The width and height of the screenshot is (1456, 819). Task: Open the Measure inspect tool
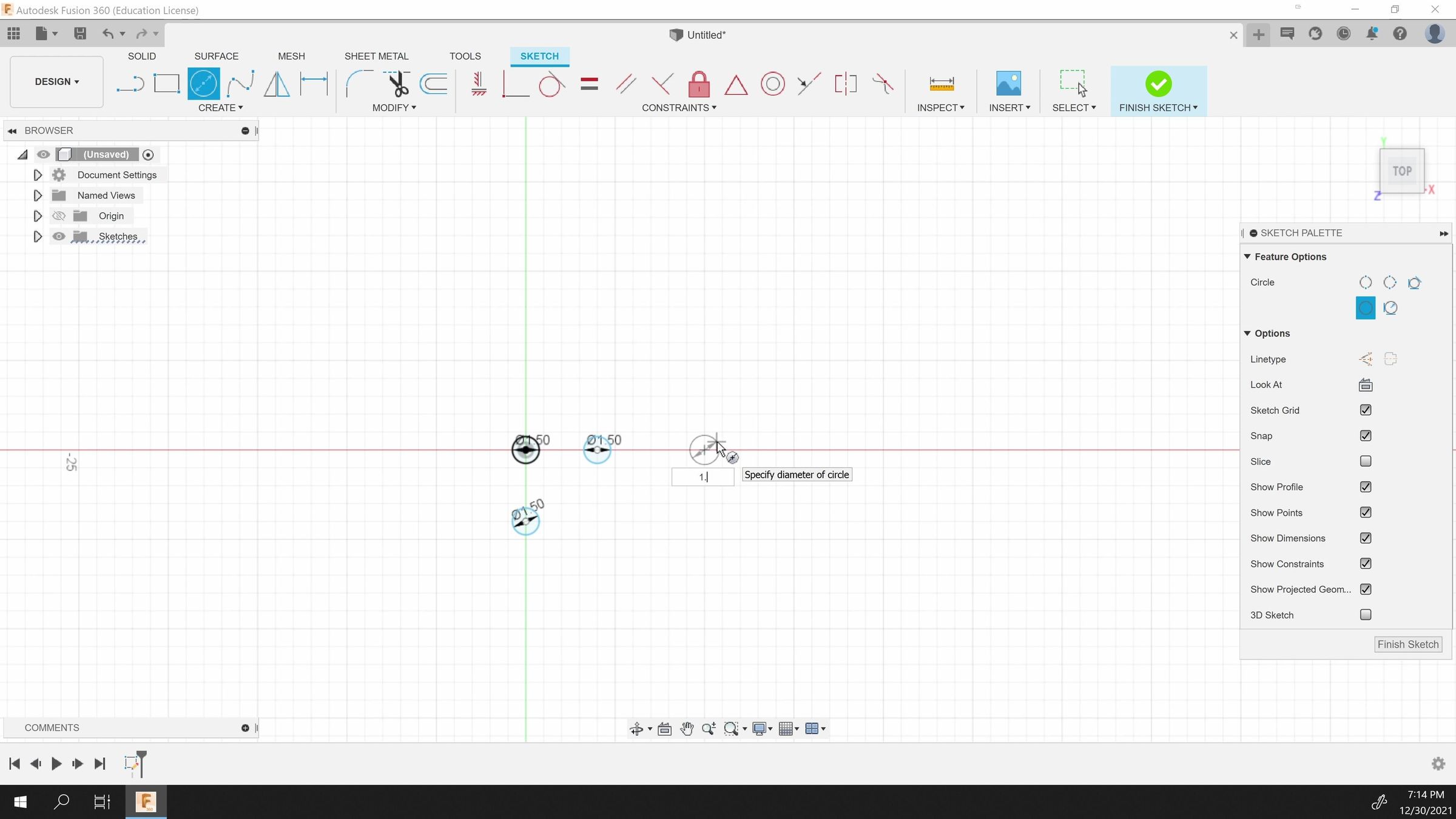(x=942, y=84)
